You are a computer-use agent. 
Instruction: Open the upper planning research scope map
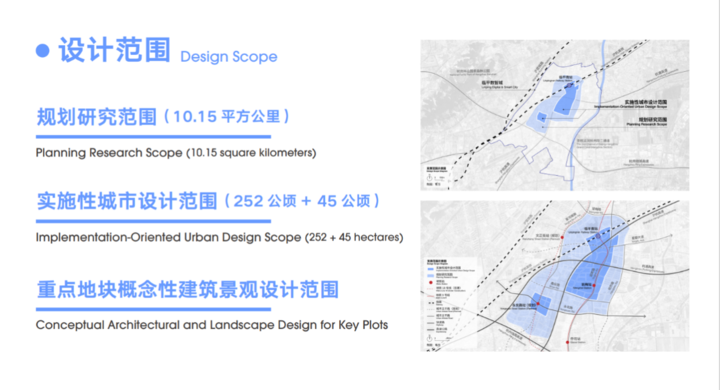click(x=555, y=115)
